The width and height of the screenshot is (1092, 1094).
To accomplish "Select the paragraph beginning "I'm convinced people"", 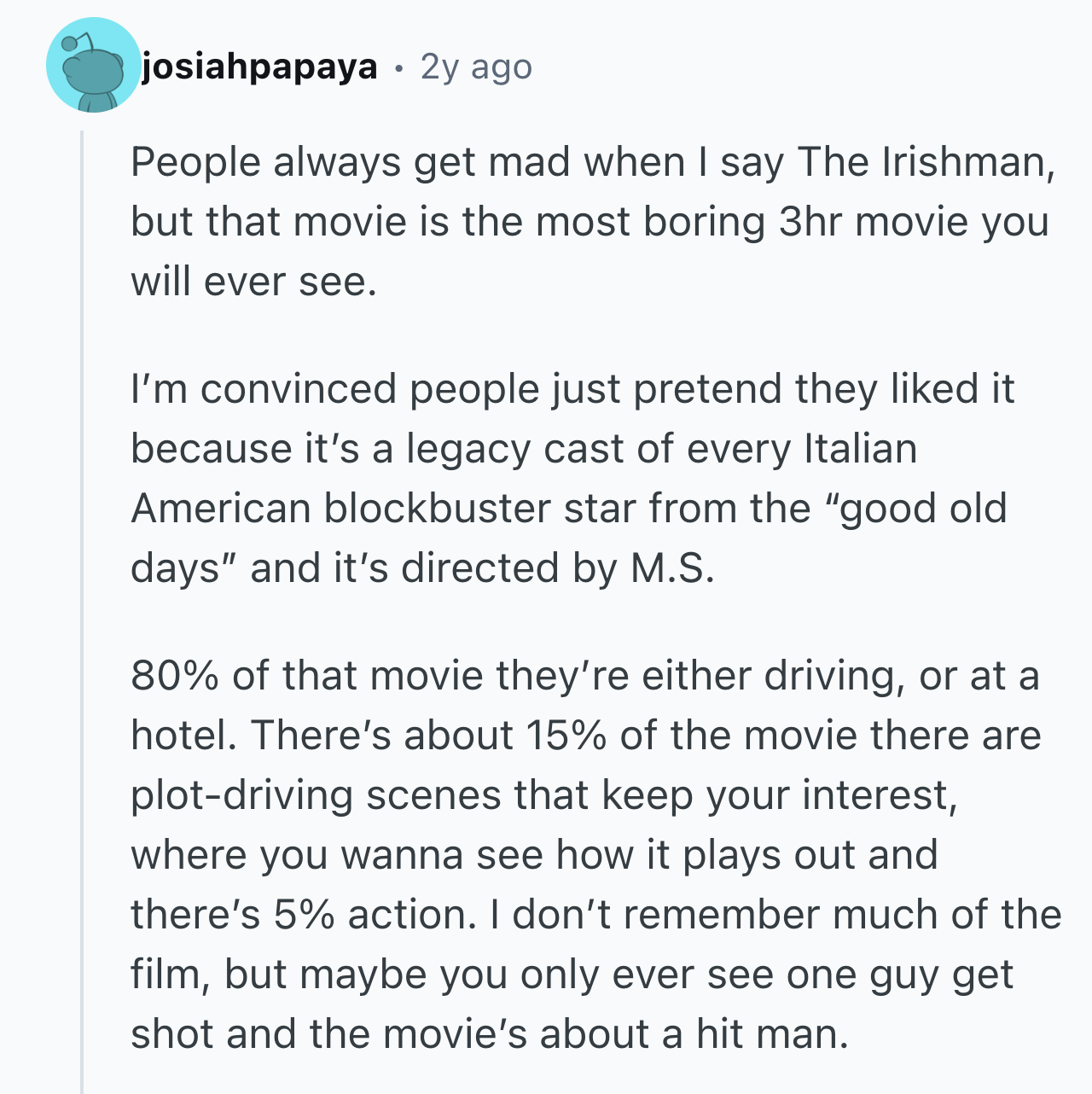I will pos(572,478).
